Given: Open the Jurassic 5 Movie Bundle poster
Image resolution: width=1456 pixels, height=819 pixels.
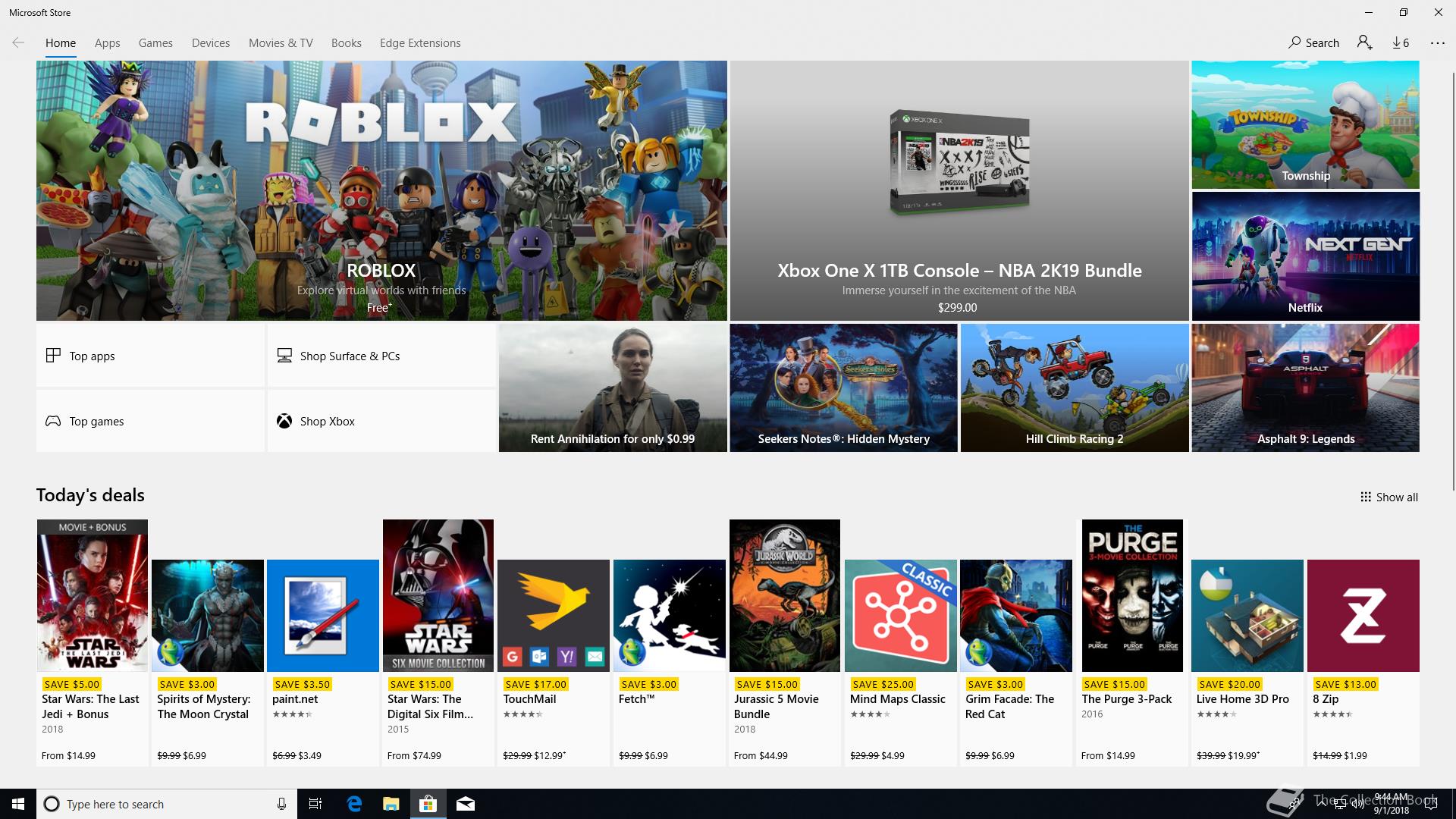Looking at the screenshot, I should (x=785, y=595).
